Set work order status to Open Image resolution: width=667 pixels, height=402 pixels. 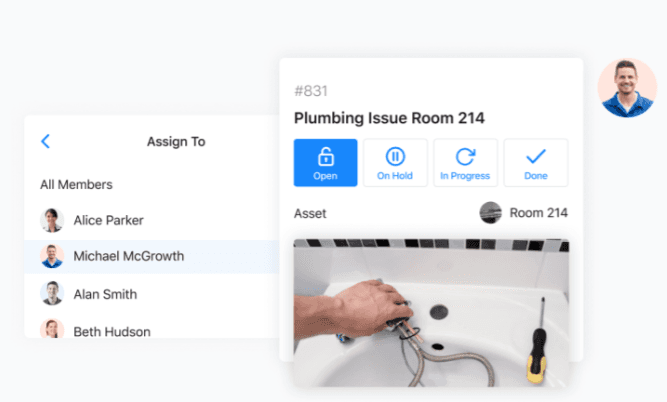tap(325, 163)
